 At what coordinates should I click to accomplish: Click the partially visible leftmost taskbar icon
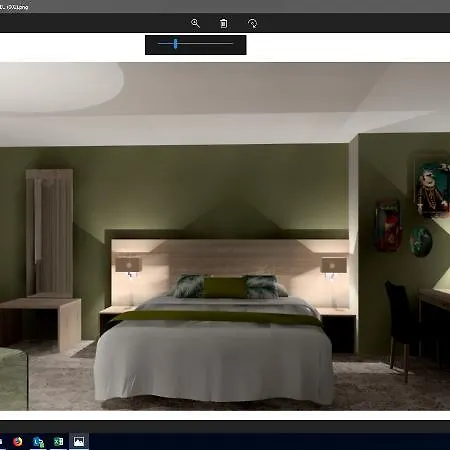(x=1, y=442)
